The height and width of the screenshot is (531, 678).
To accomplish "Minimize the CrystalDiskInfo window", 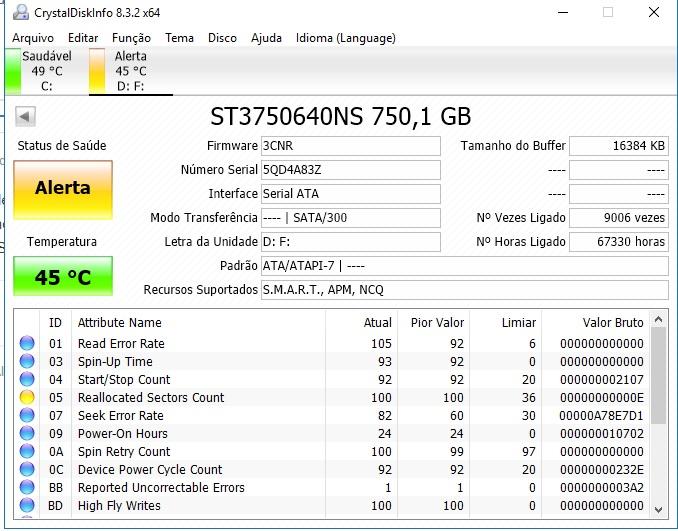I will click(x=563, y=13).
